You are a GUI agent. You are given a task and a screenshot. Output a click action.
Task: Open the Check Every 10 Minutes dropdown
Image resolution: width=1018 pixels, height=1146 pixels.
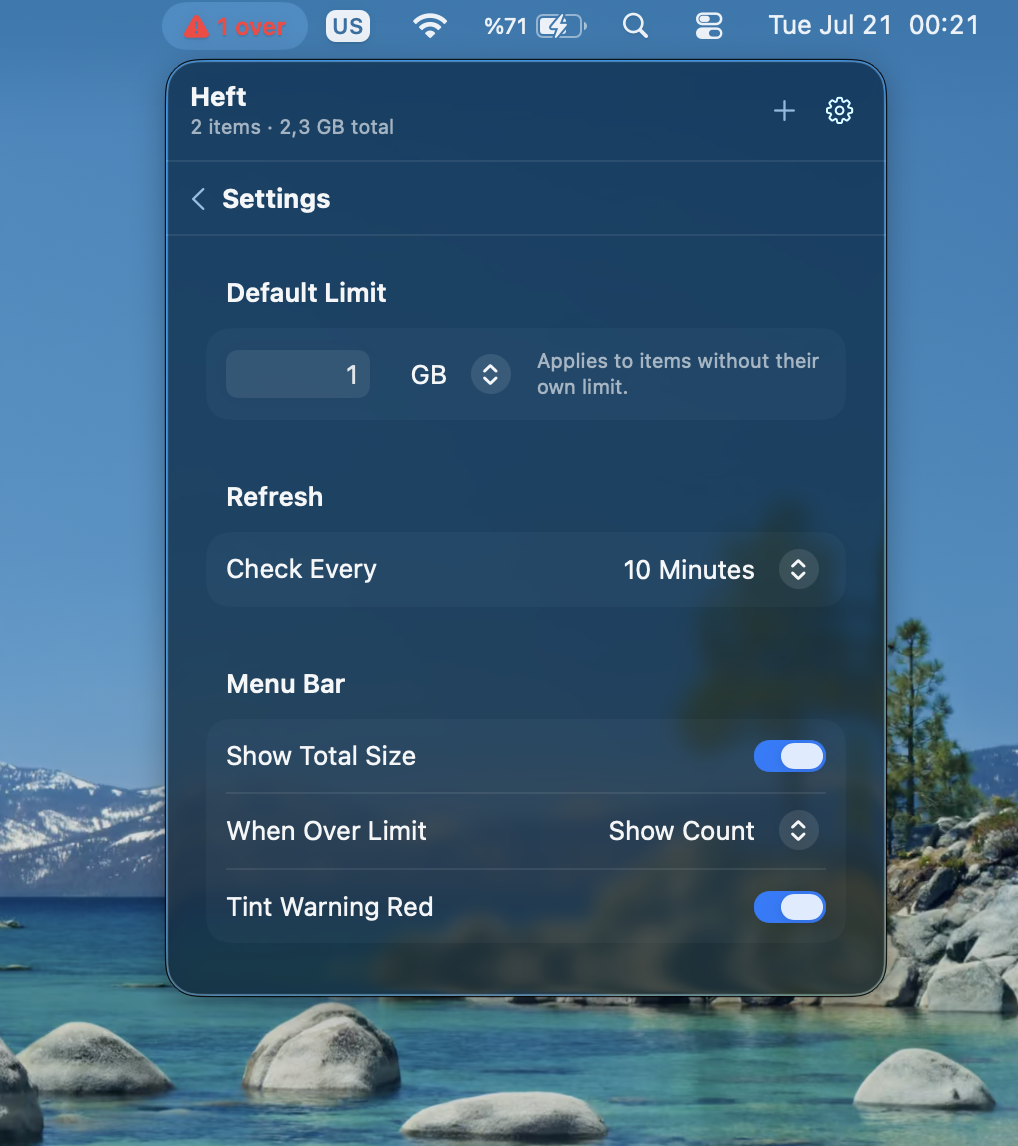coord(720,569)
